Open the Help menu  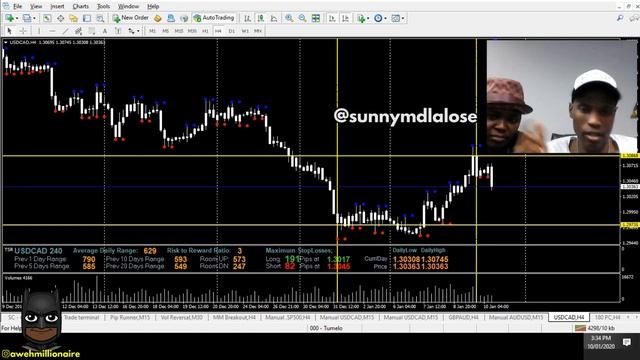[x=153, y=6]
